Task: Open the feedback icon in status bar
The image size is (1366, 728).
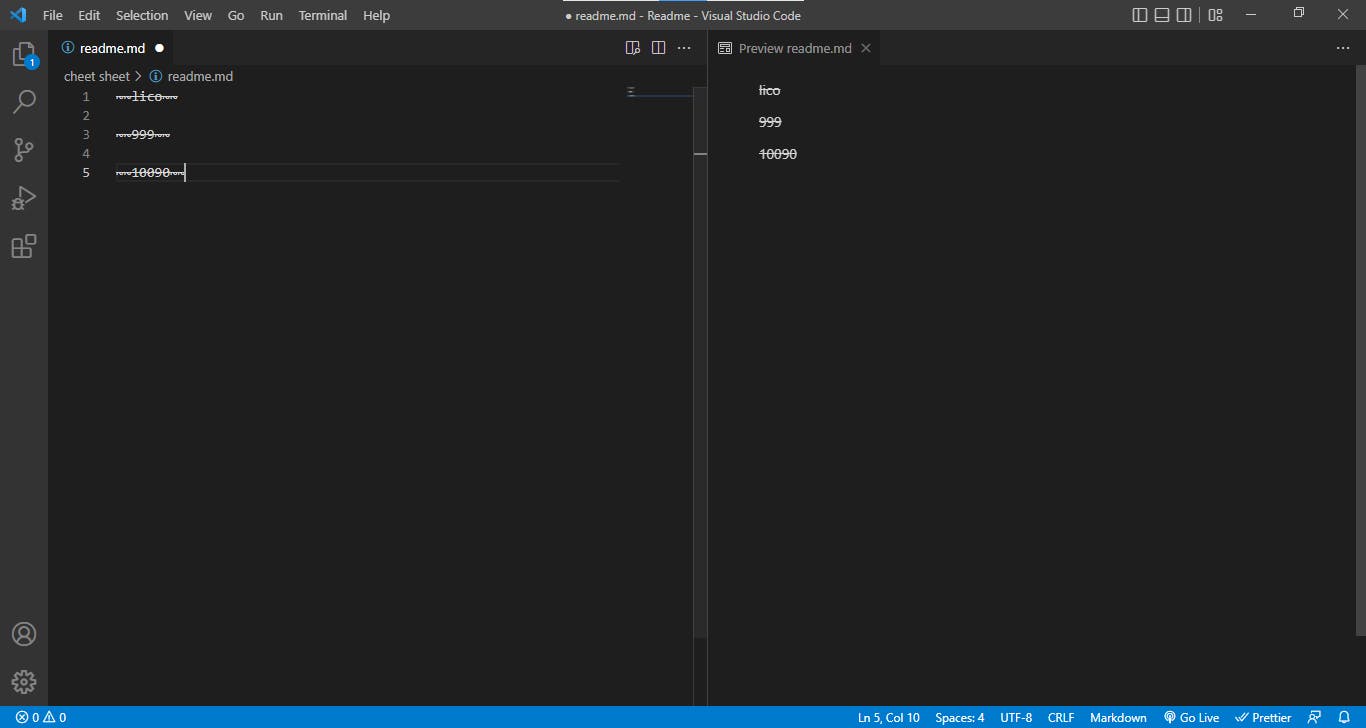Action: 1315,717
